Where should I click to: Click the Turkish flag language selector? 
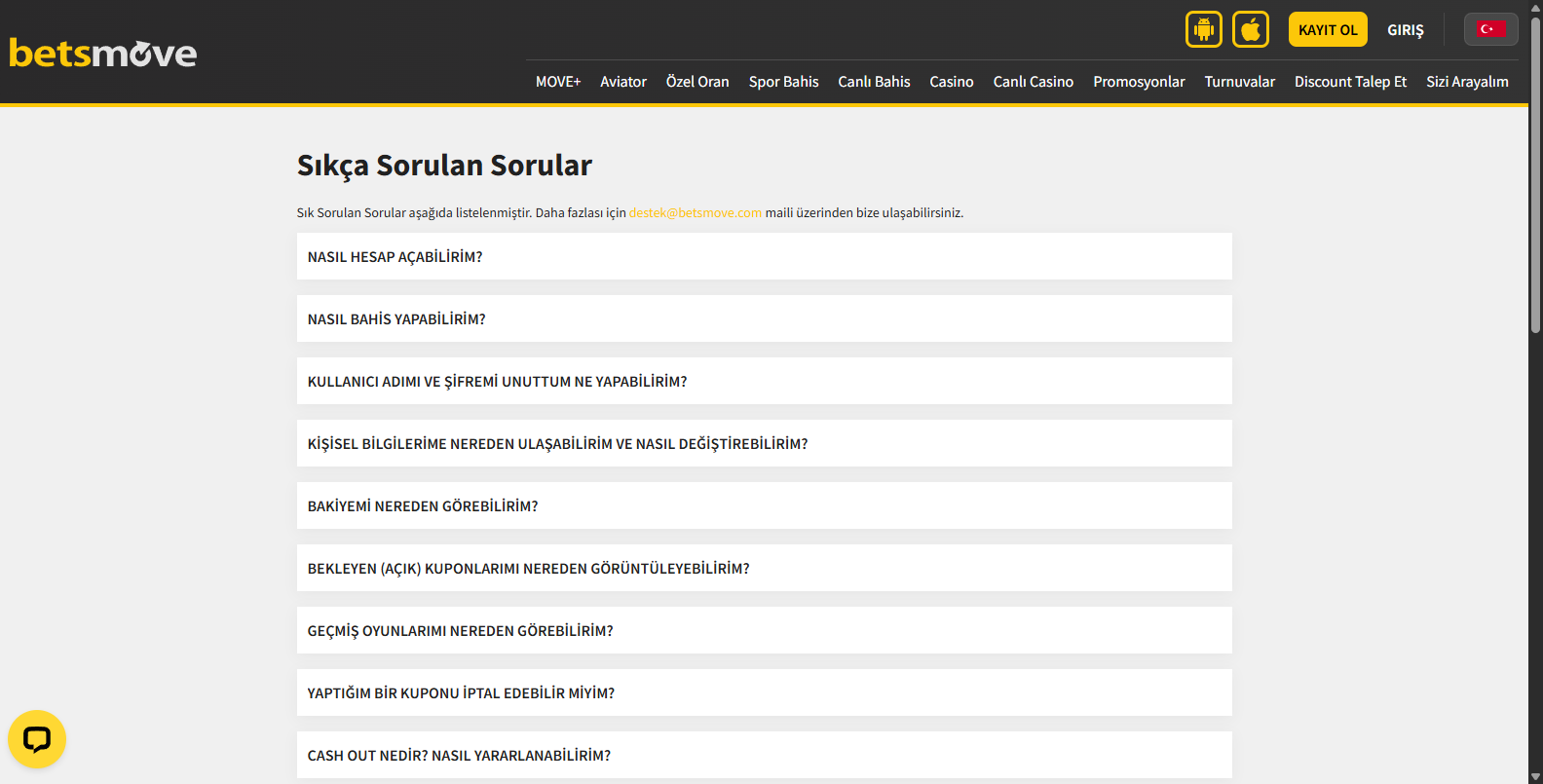(x=1489, y=29)
